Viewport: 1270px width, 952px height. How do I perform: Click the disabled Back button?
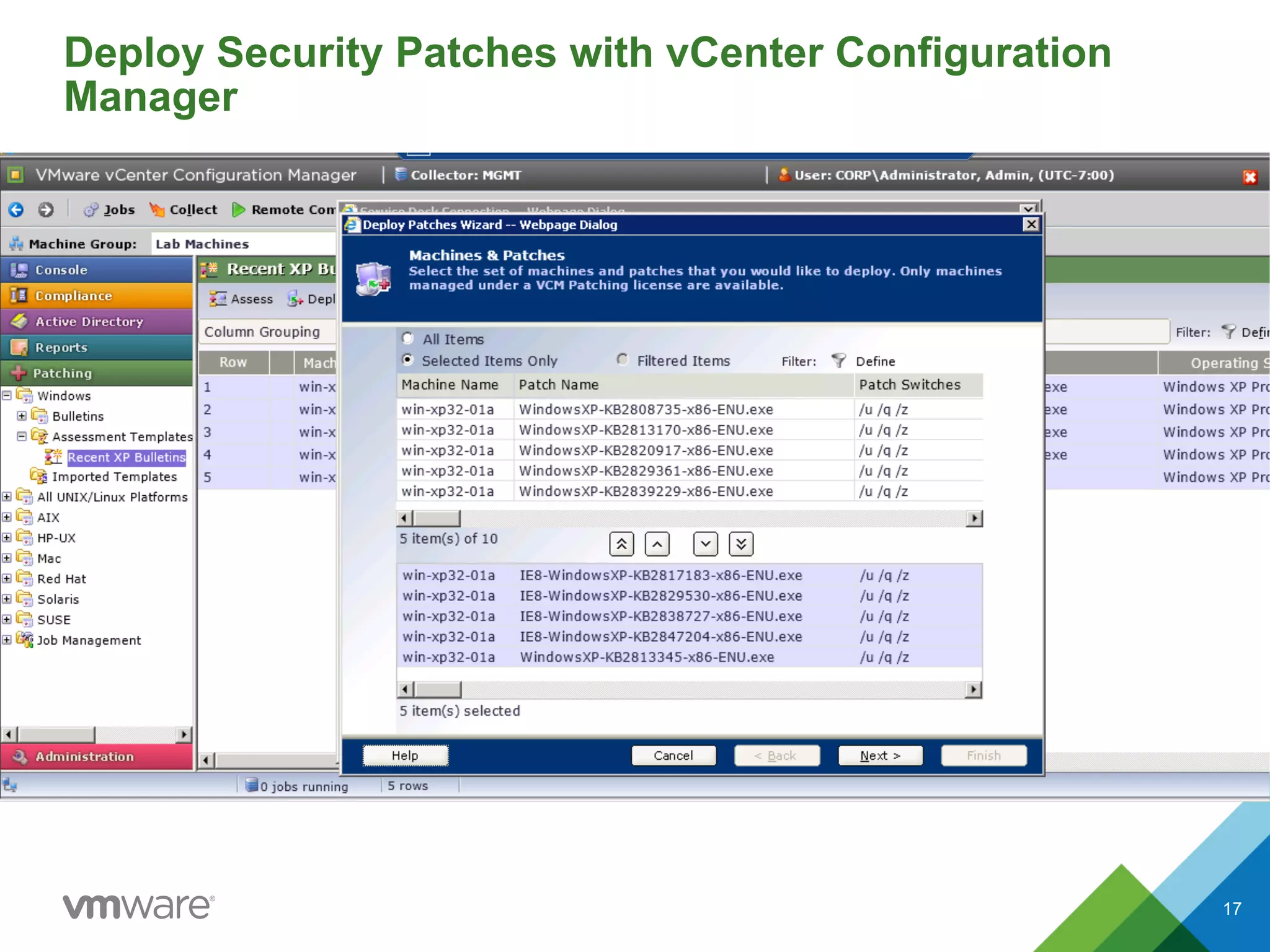tap(777, 756)
